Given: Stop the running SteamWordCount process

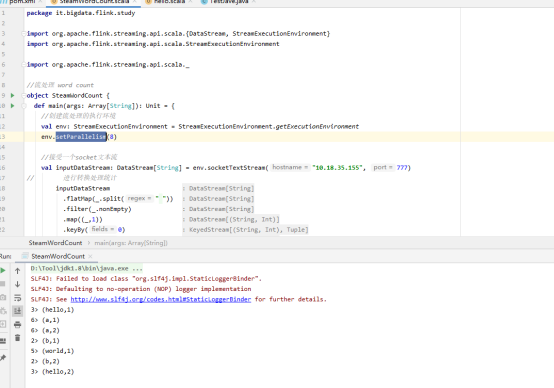Looking at the screenshot, I should tap(3, 284).
